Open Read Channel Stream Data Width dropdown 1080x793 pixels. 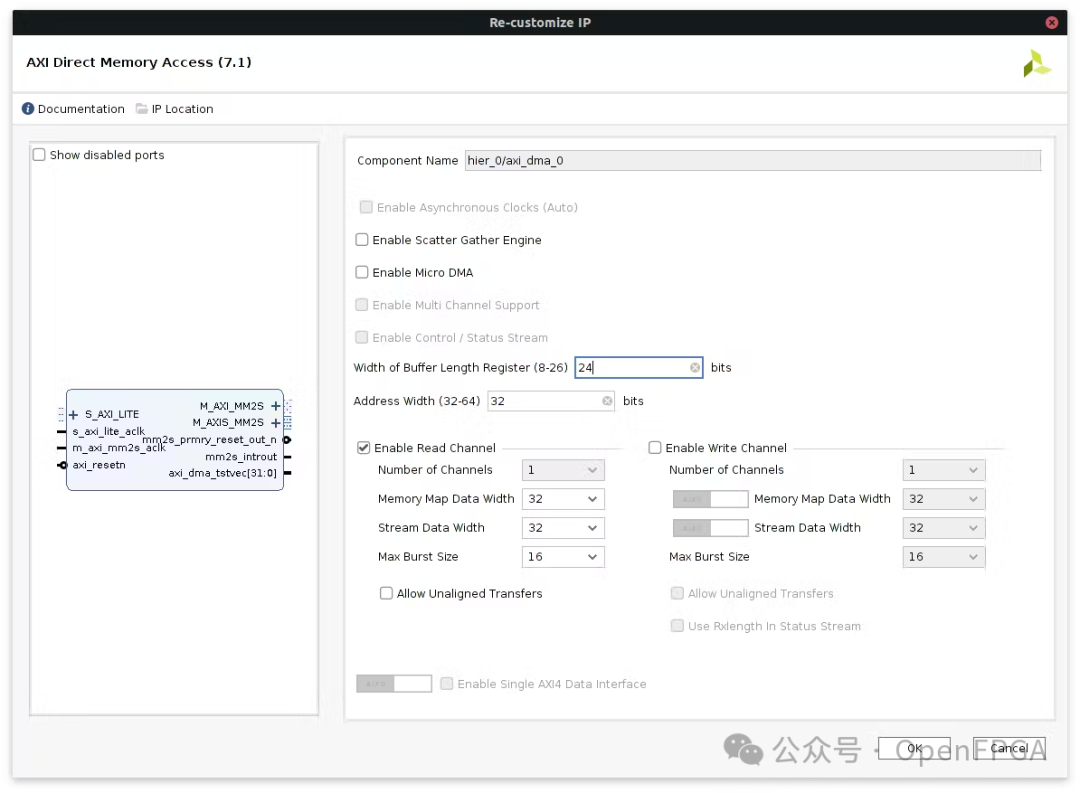(x=563, y=528)
